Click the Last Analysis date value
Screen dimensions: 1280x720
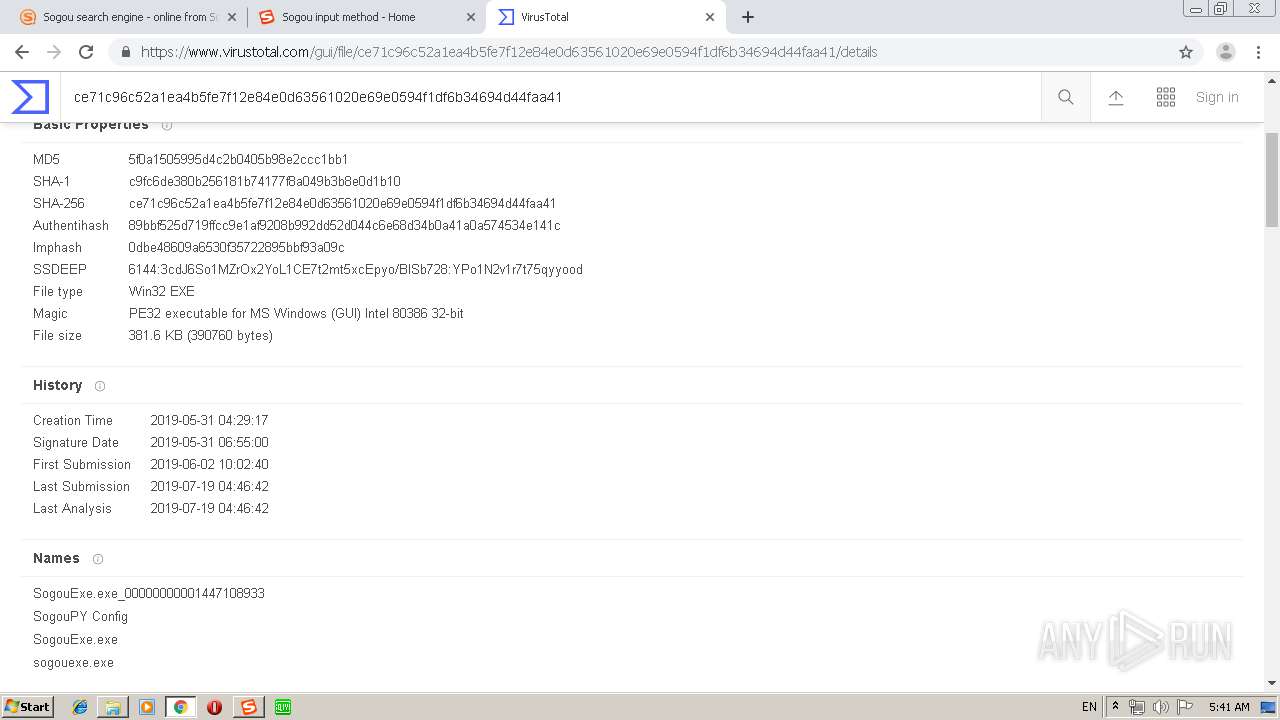click(209, 509)
